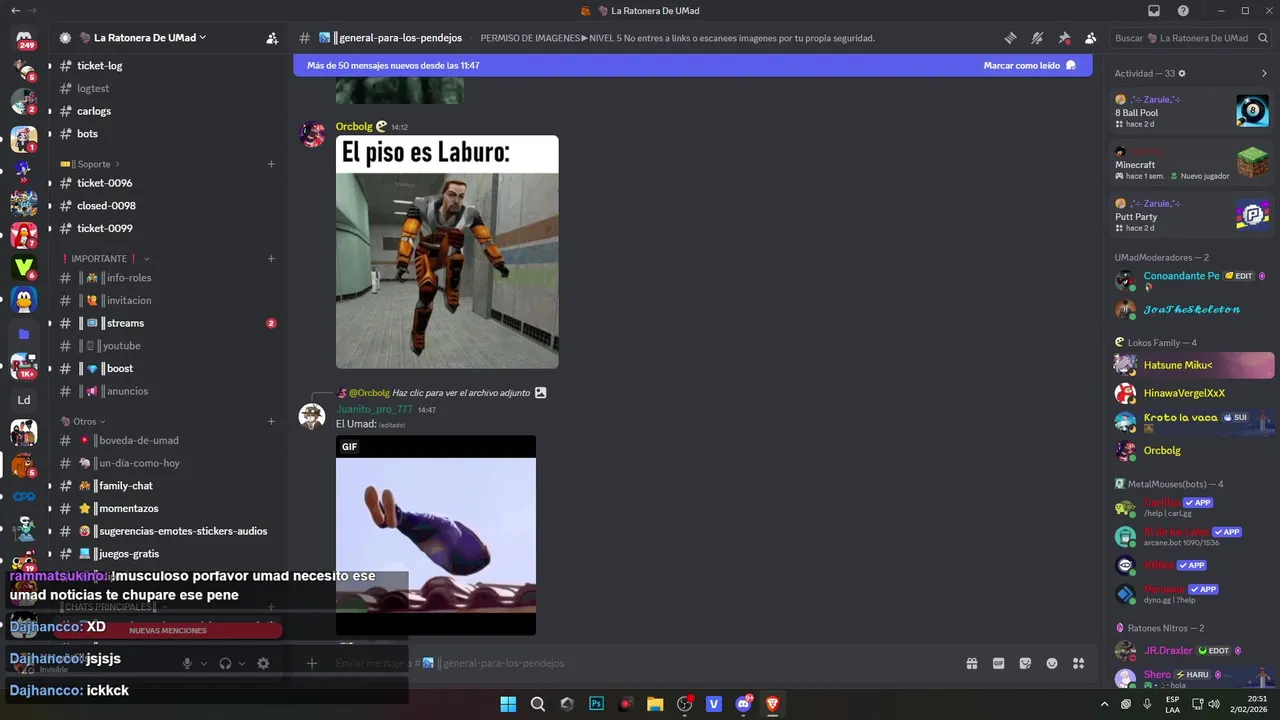The height and width of the screenshot is (720, 1280).
Task: Open the pinned messages icon
Action: (x=1064, y=38)
